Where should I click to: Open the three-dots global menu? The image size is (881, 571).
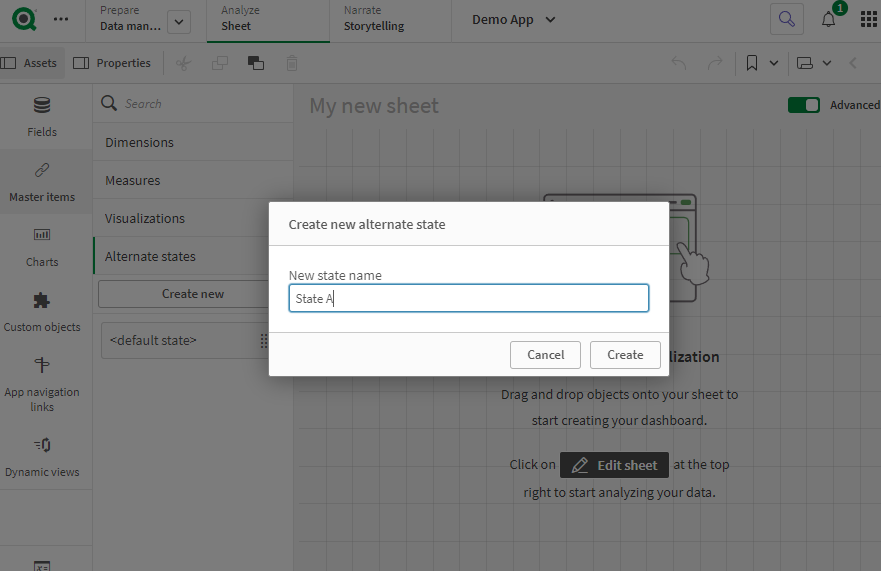pos(61,19)
